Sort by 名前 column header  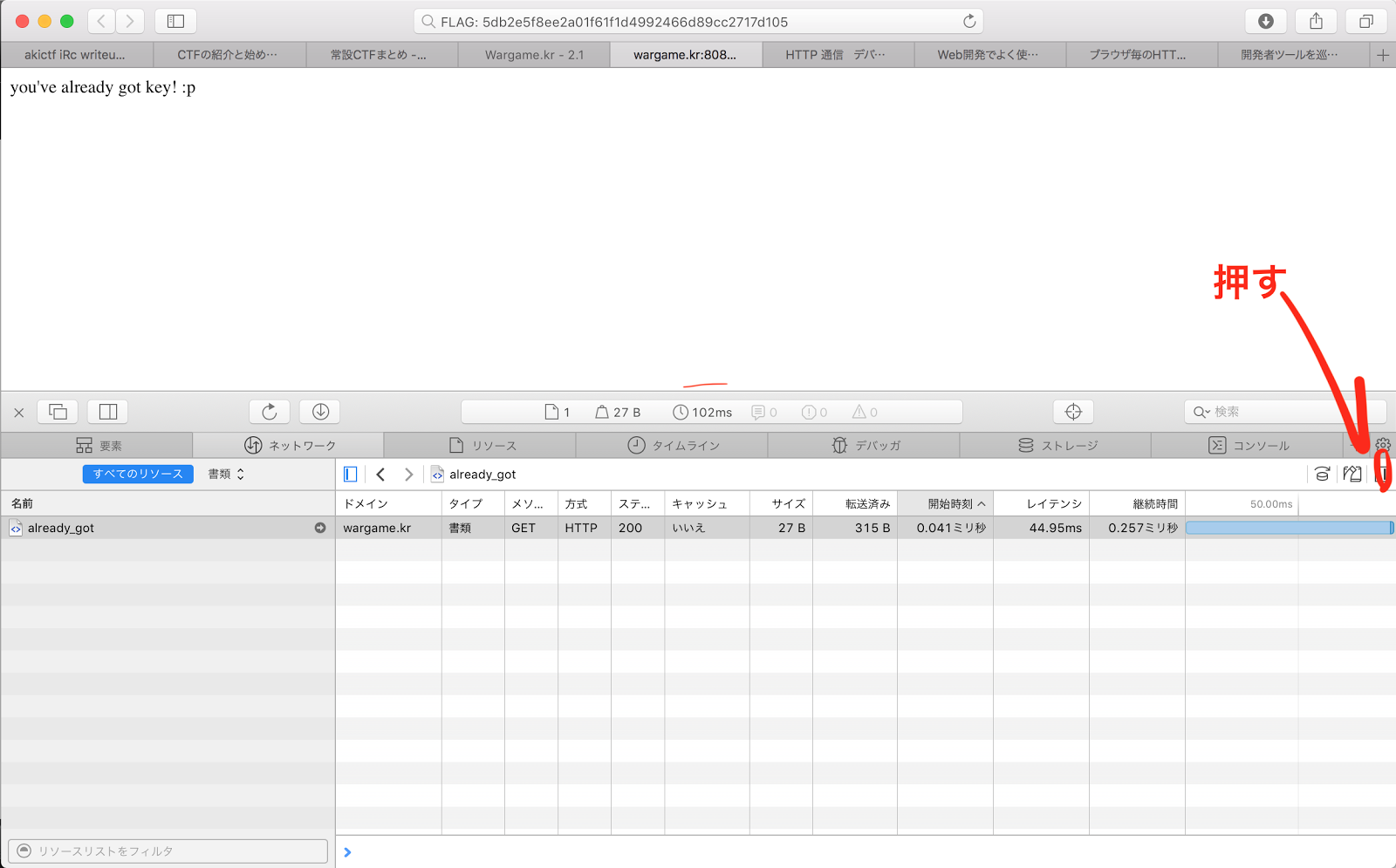(168, 503)
